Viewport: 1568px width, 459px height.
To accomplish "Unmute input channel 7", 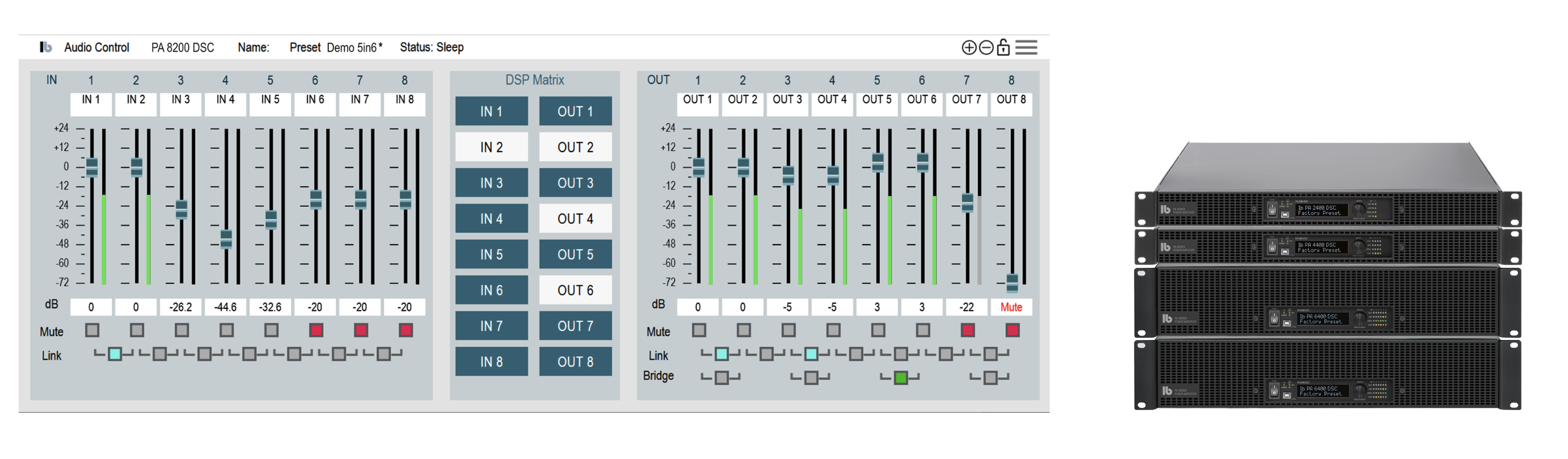I will [x=360, y=330].
